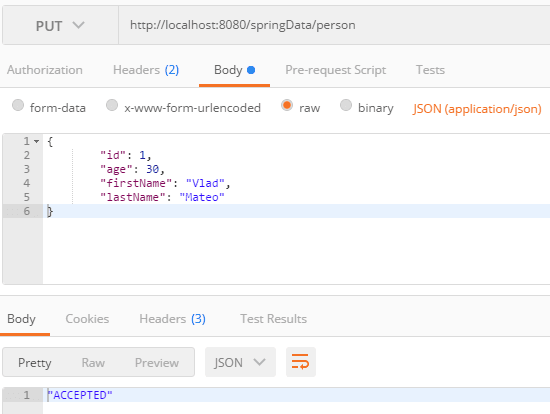Viewport: 550px width, 414px height.
Task: Switch response view to Raw
Action: coord(93,362)
